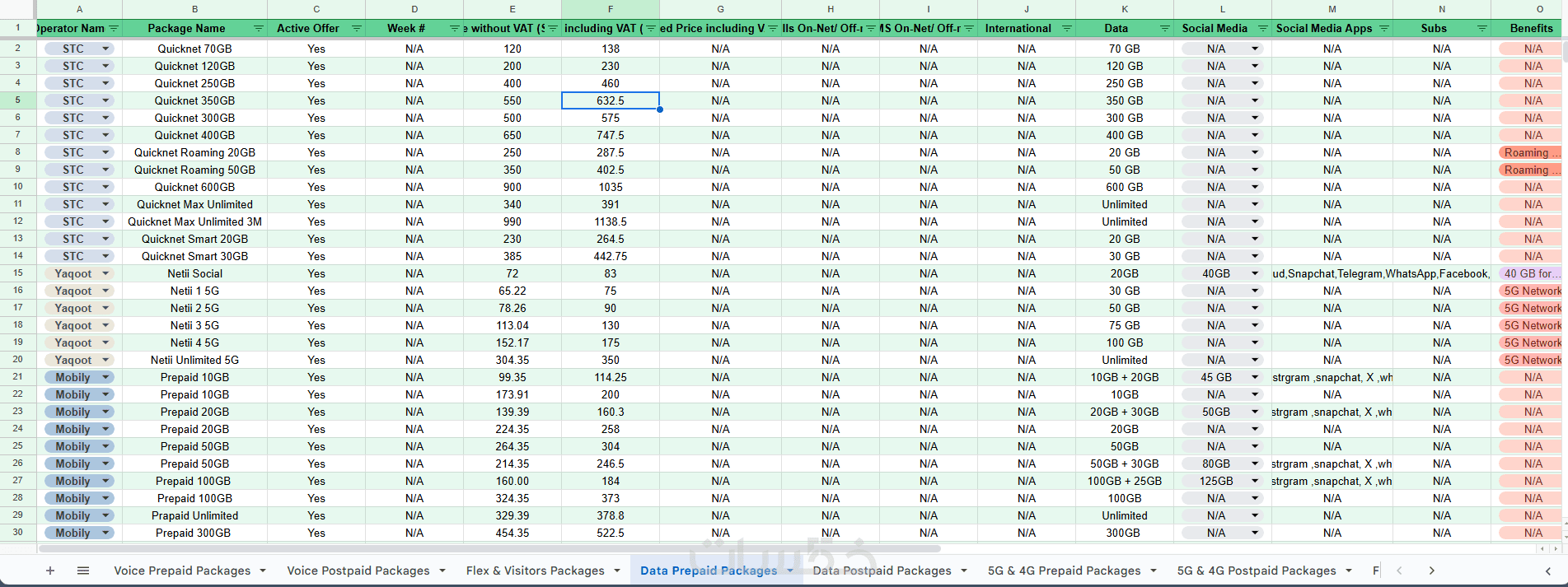Open Yaqoot operator dropdown in row 15
This screenshot has width=1568, height=587.
105,273
